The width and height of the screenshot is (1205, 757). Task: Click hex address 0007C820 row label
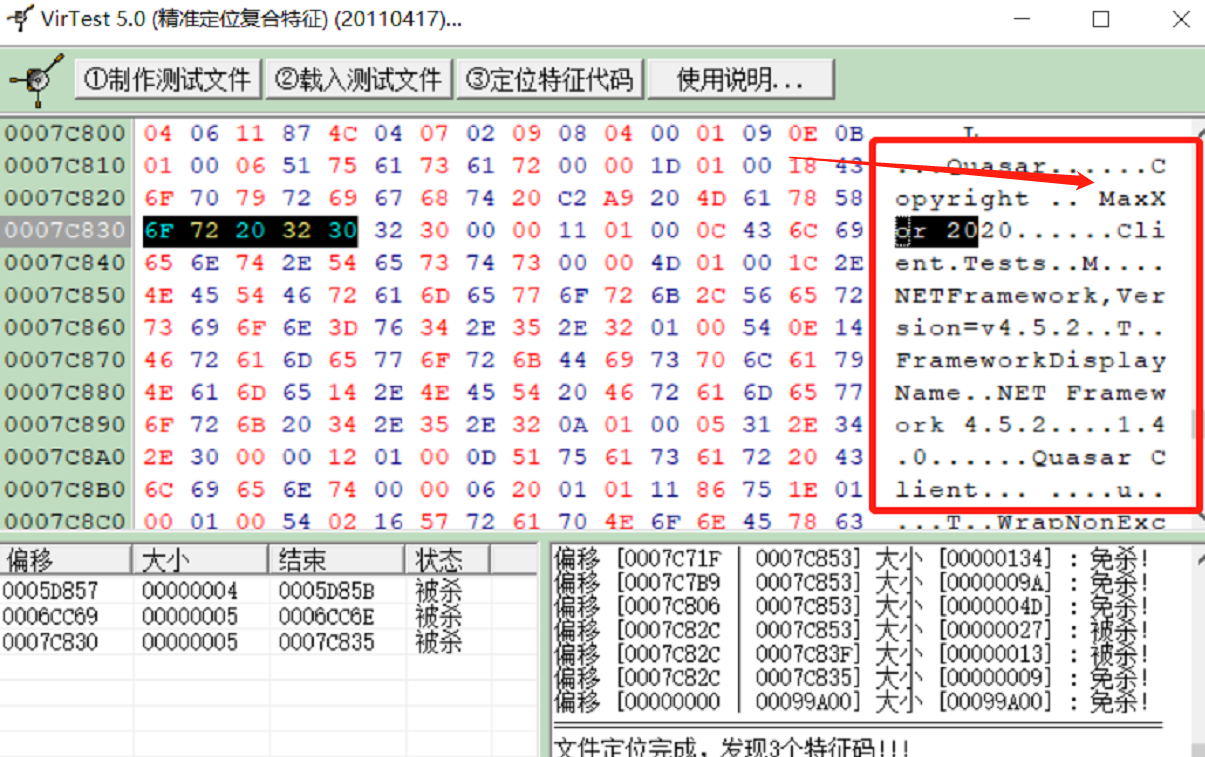66,197
